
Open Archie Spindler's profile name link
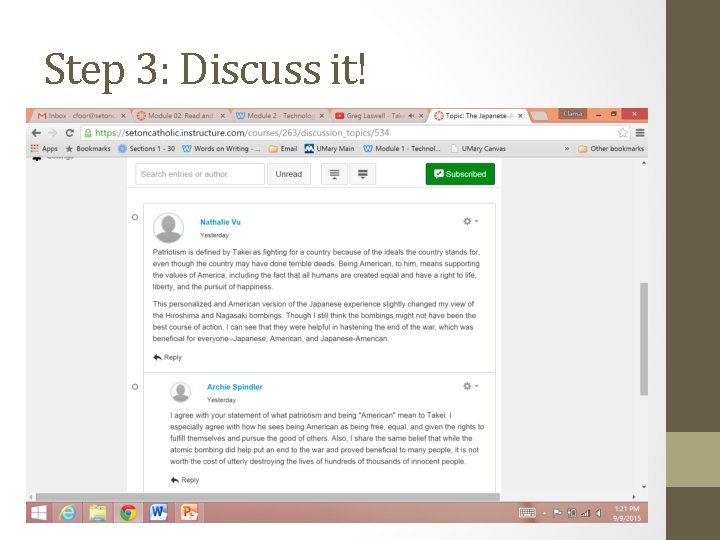[235, 387]
